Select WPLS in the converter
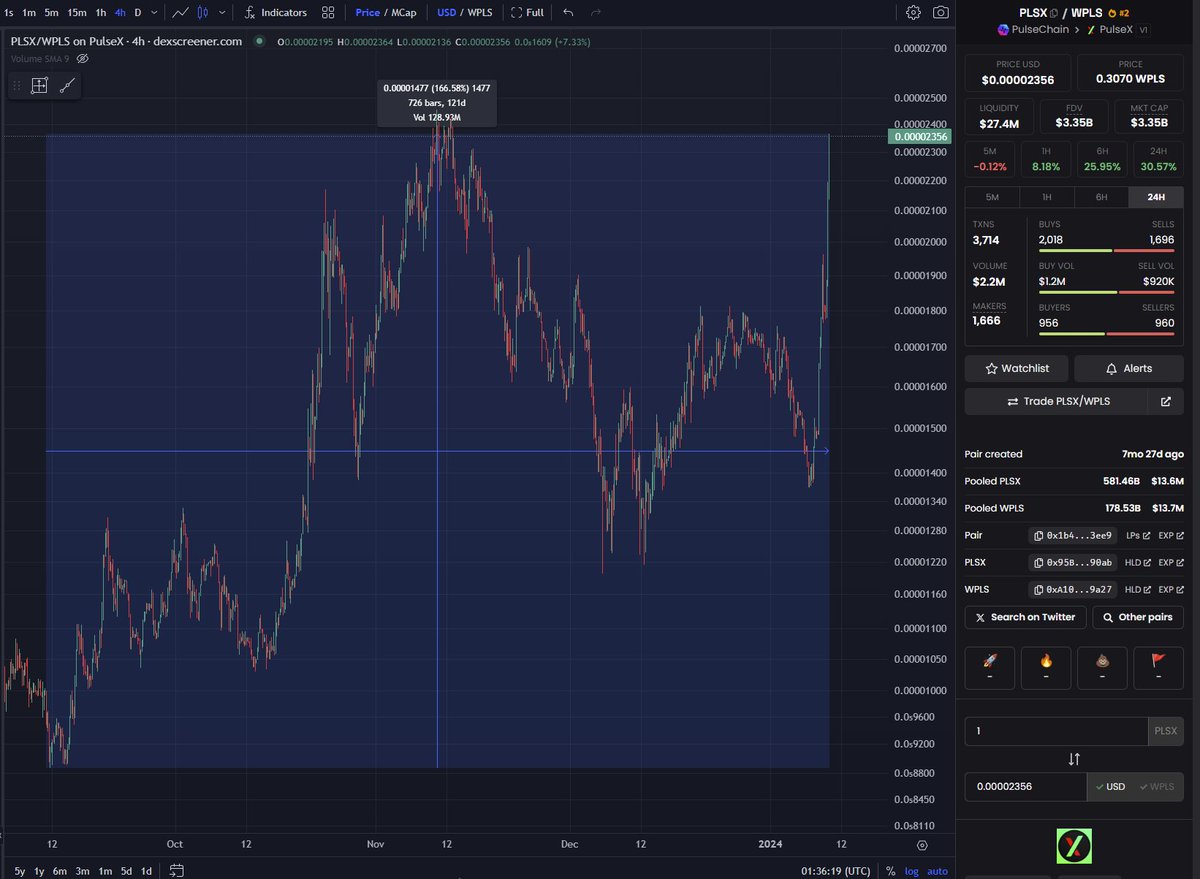The height and width of the screenshot is (879, 1200). pyautogui.click(x=1157, y=787)
